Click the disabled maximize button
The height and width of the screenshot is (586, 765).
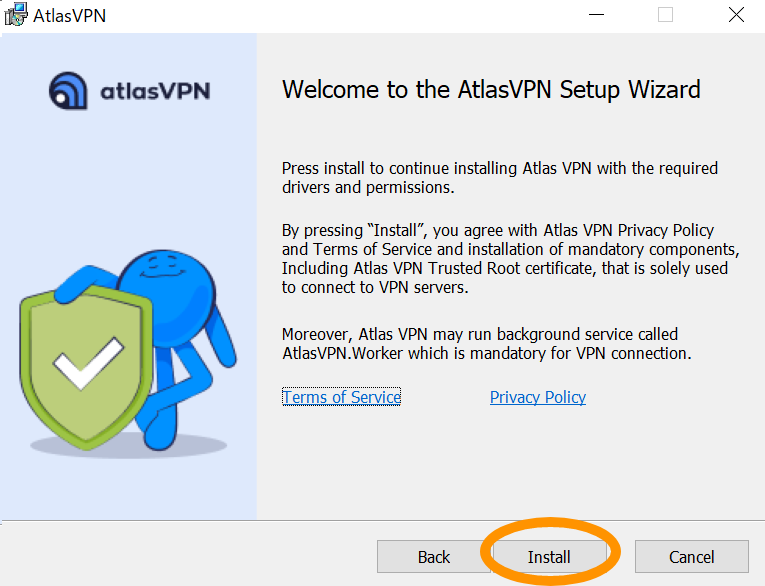click(x=665, y=15)
